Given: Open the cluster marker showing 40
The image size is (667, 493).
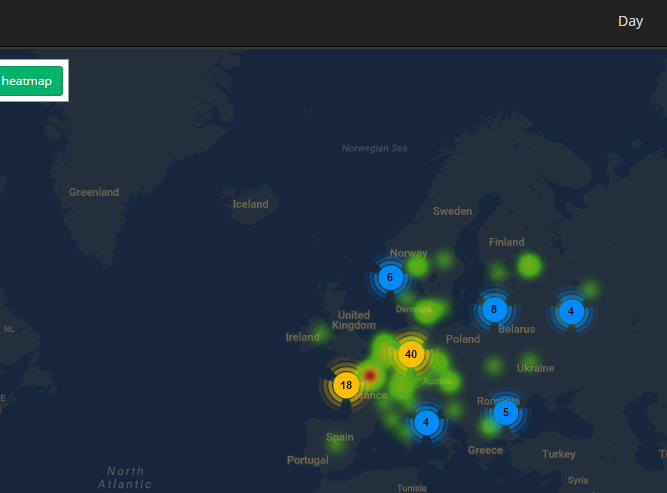Looking at the screenshot, I should pyautogui.click(x=410, y=354).
